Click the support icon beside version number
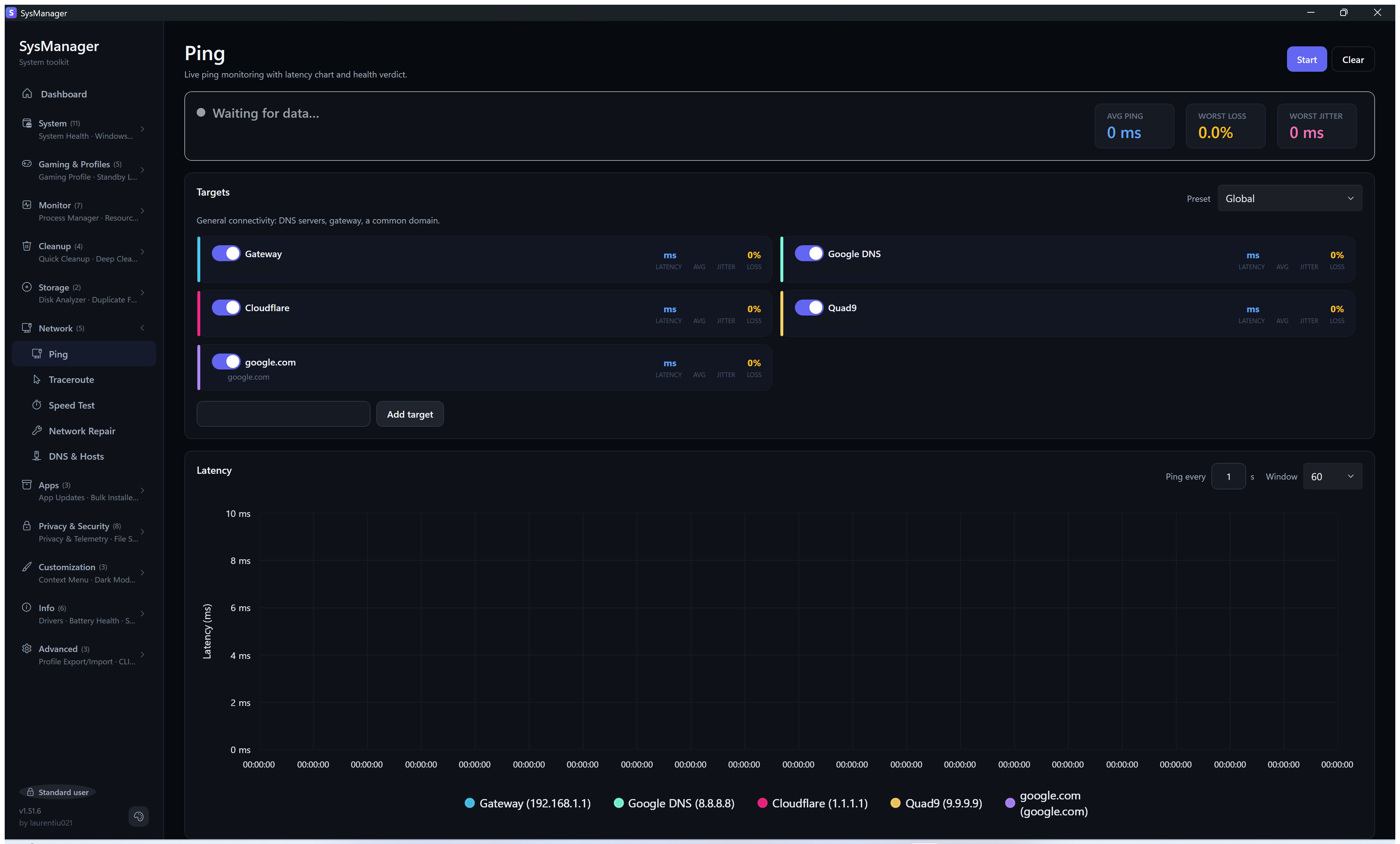 tap(139, 816)
